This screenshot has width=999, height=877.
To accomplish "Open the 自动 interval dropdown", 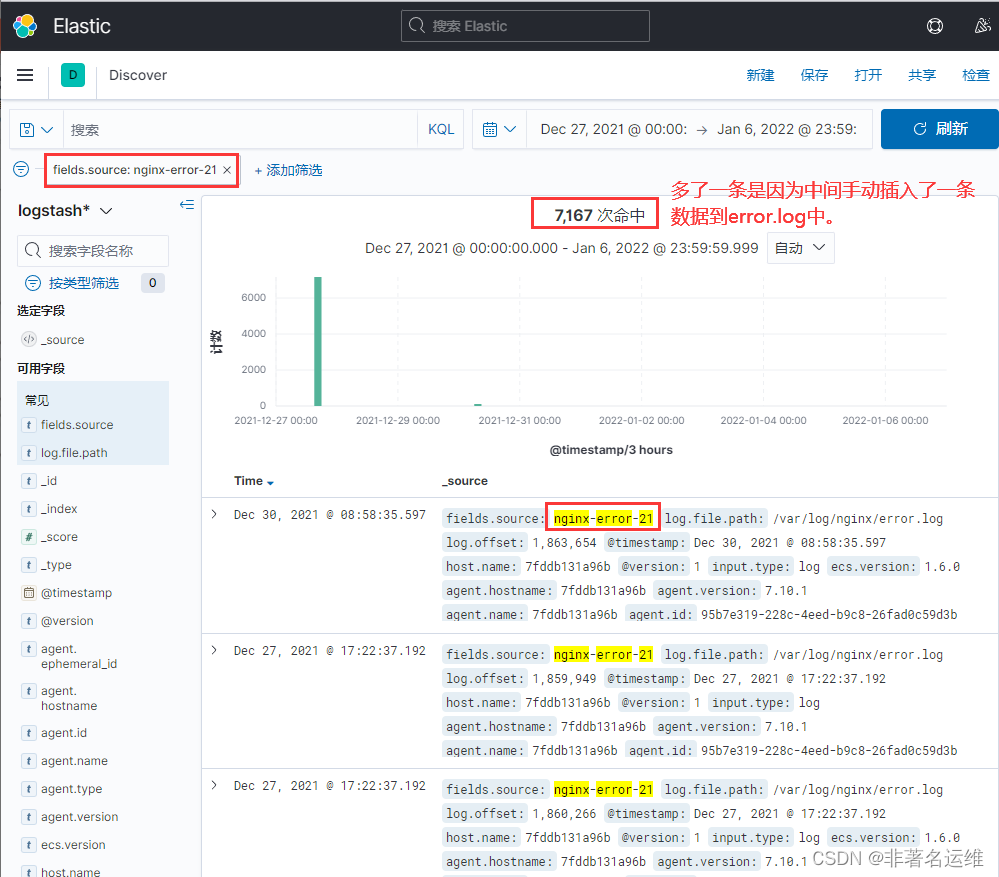I will pyautogui.click(x=800, y=248).
